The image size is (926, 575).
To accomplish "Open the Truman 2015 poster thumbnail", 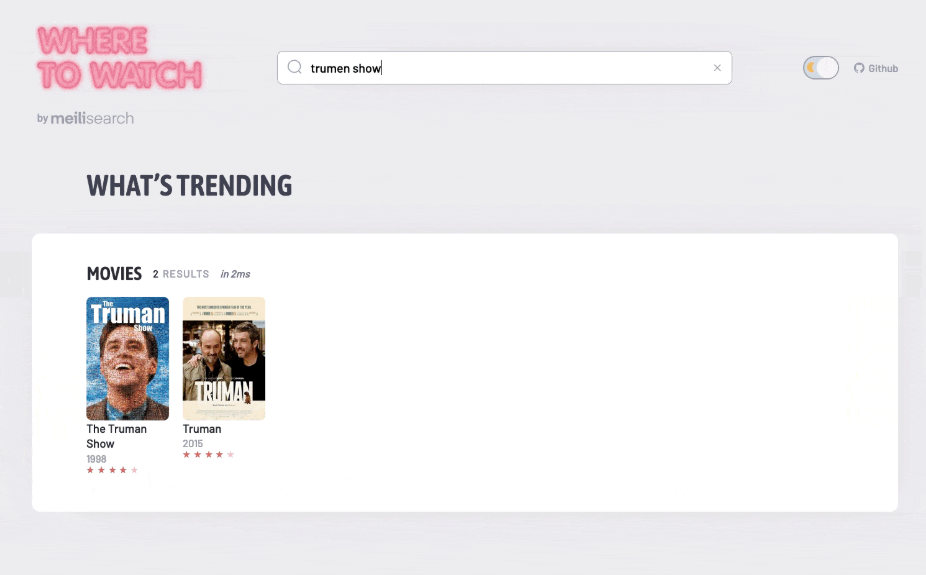I will (224, 358).
